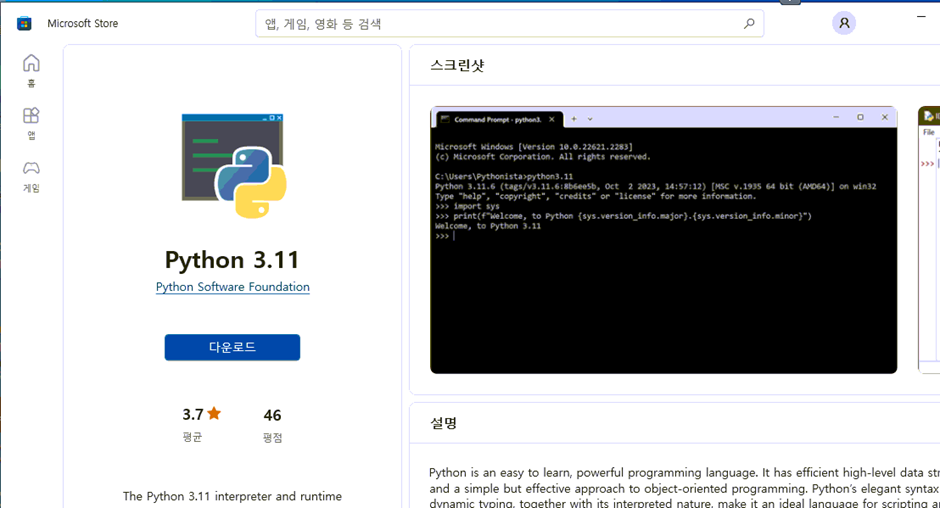Click the 3.7 average rating star
The width and height of the screenshot is (940, 508).
[x=214, y=413]
